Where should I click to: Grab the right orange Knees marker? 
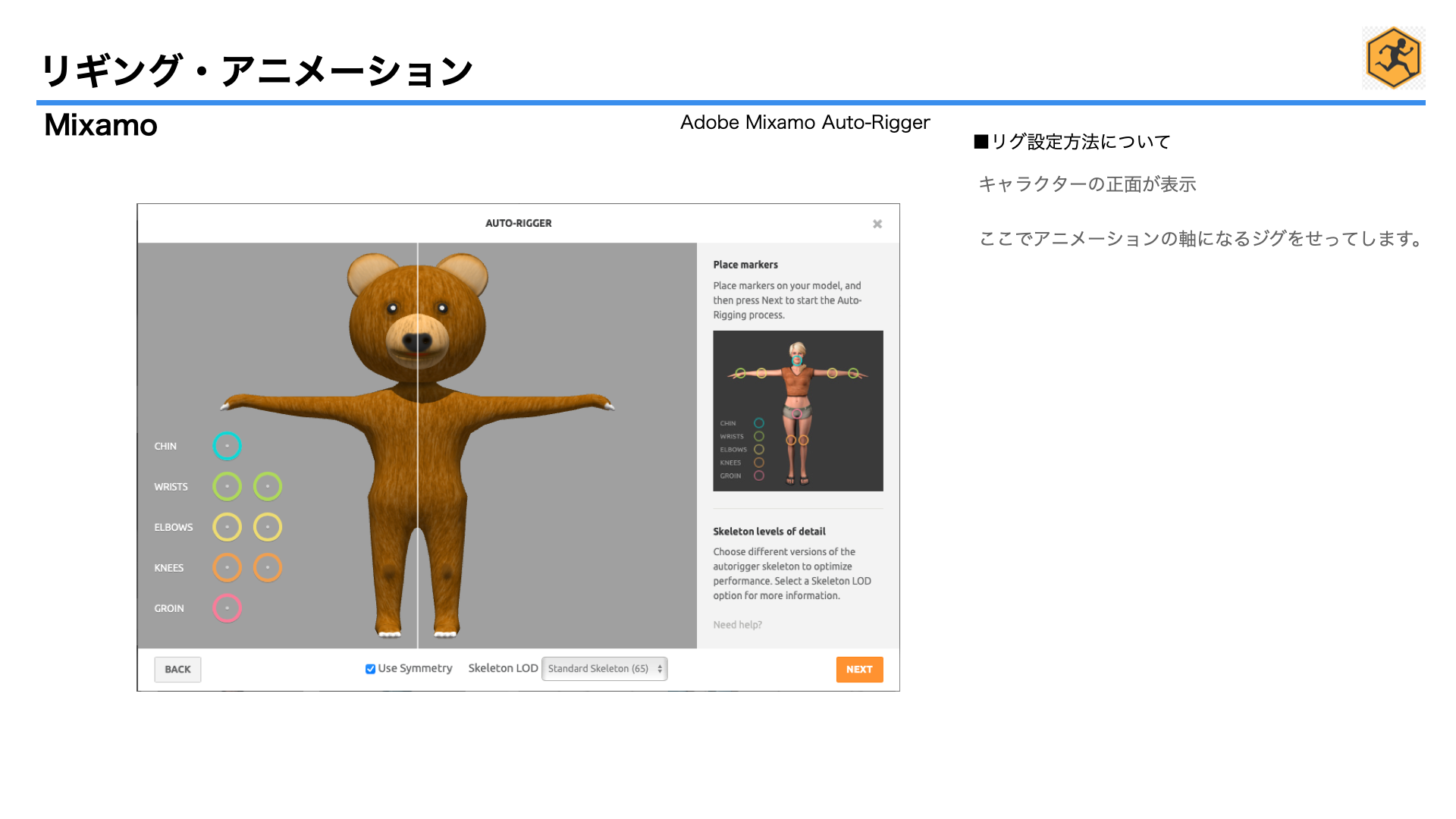coord(268,567)
